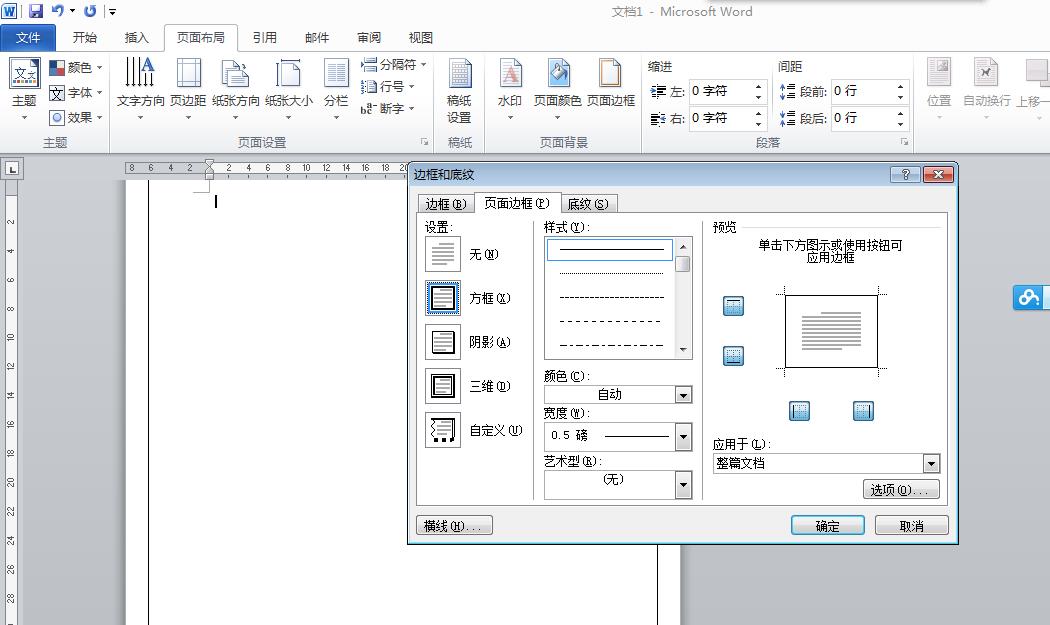This screenshot has width=1050, height=625.
Task: Toggle the right border in preview
Action: (863, 411)
